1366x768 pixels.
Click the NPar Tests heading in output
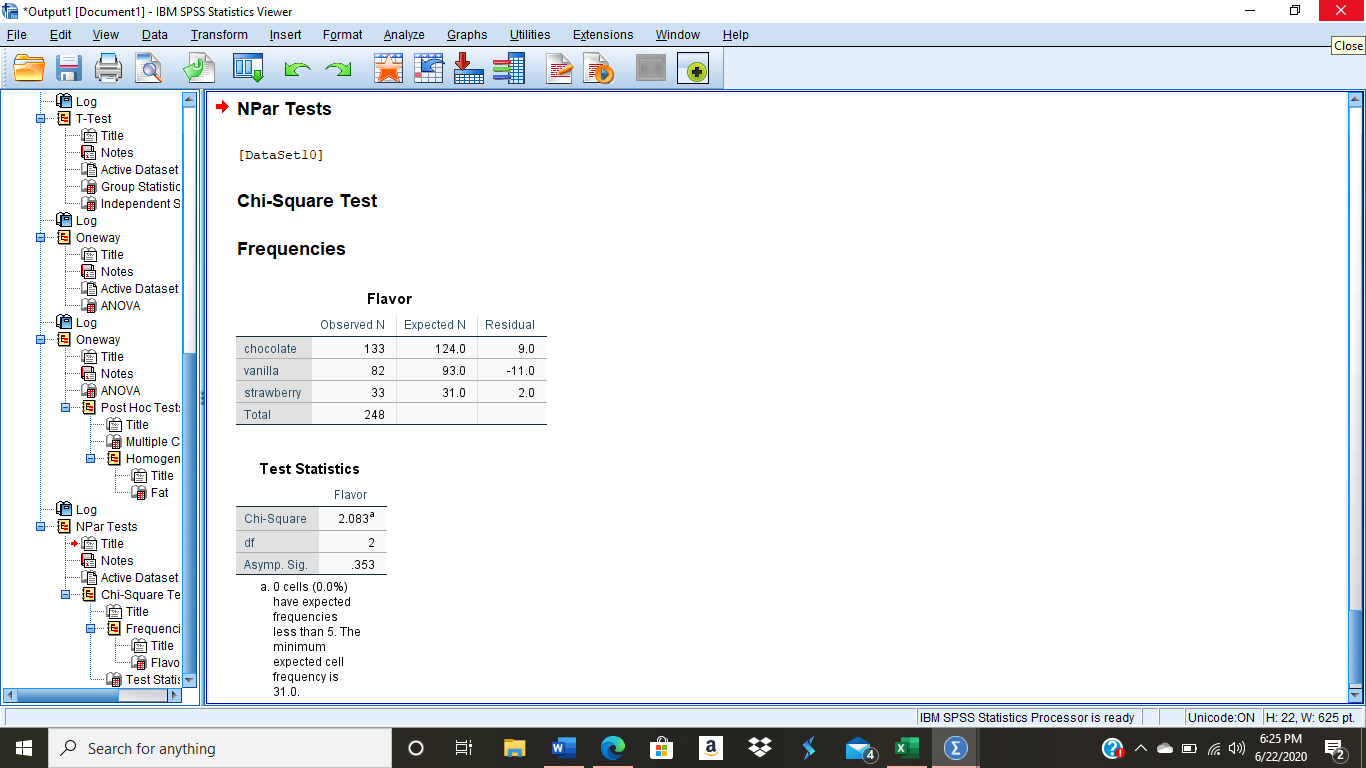tap(284, 109)
